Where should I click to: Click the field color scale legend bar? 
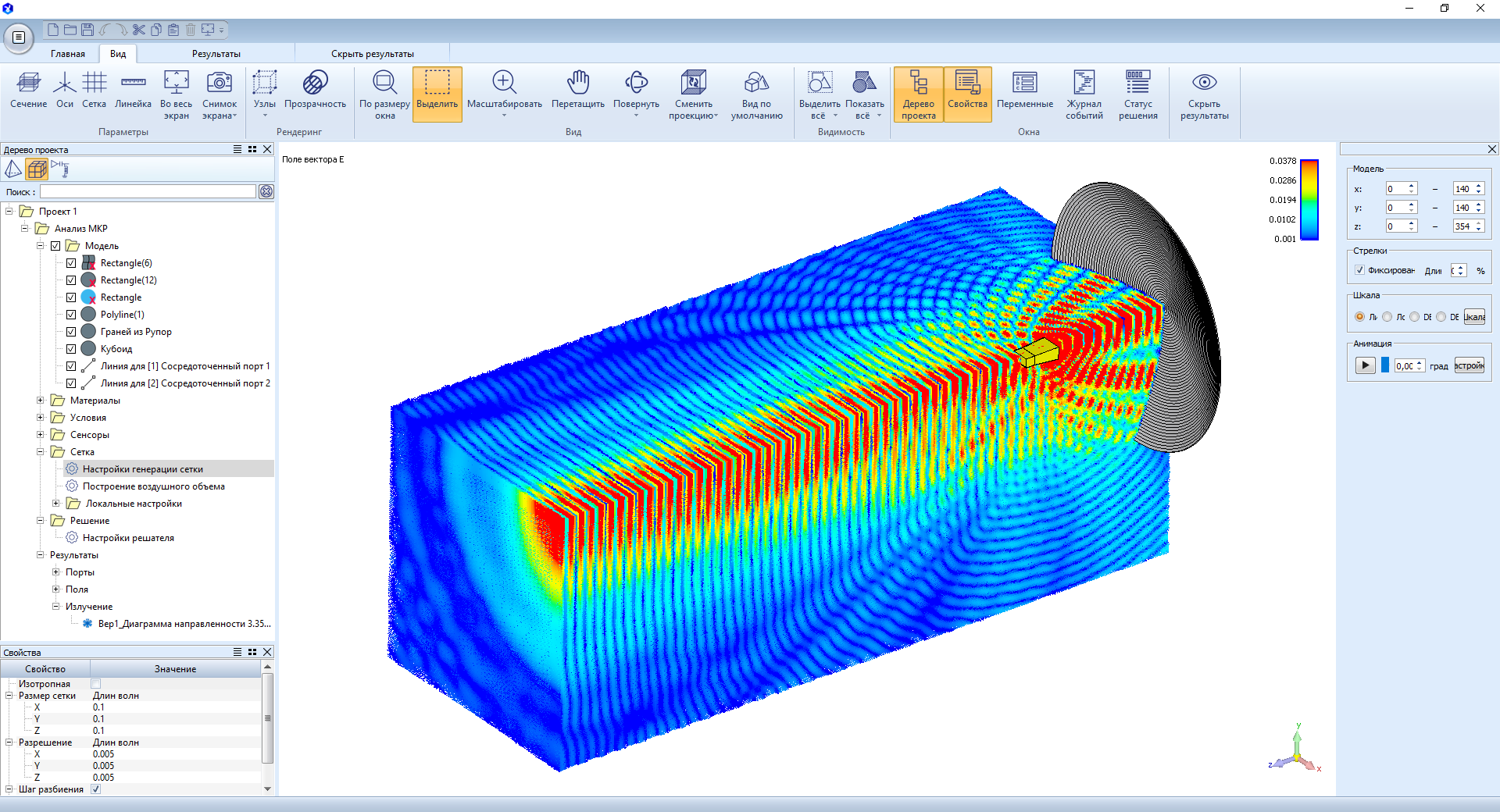[1309, 200]
